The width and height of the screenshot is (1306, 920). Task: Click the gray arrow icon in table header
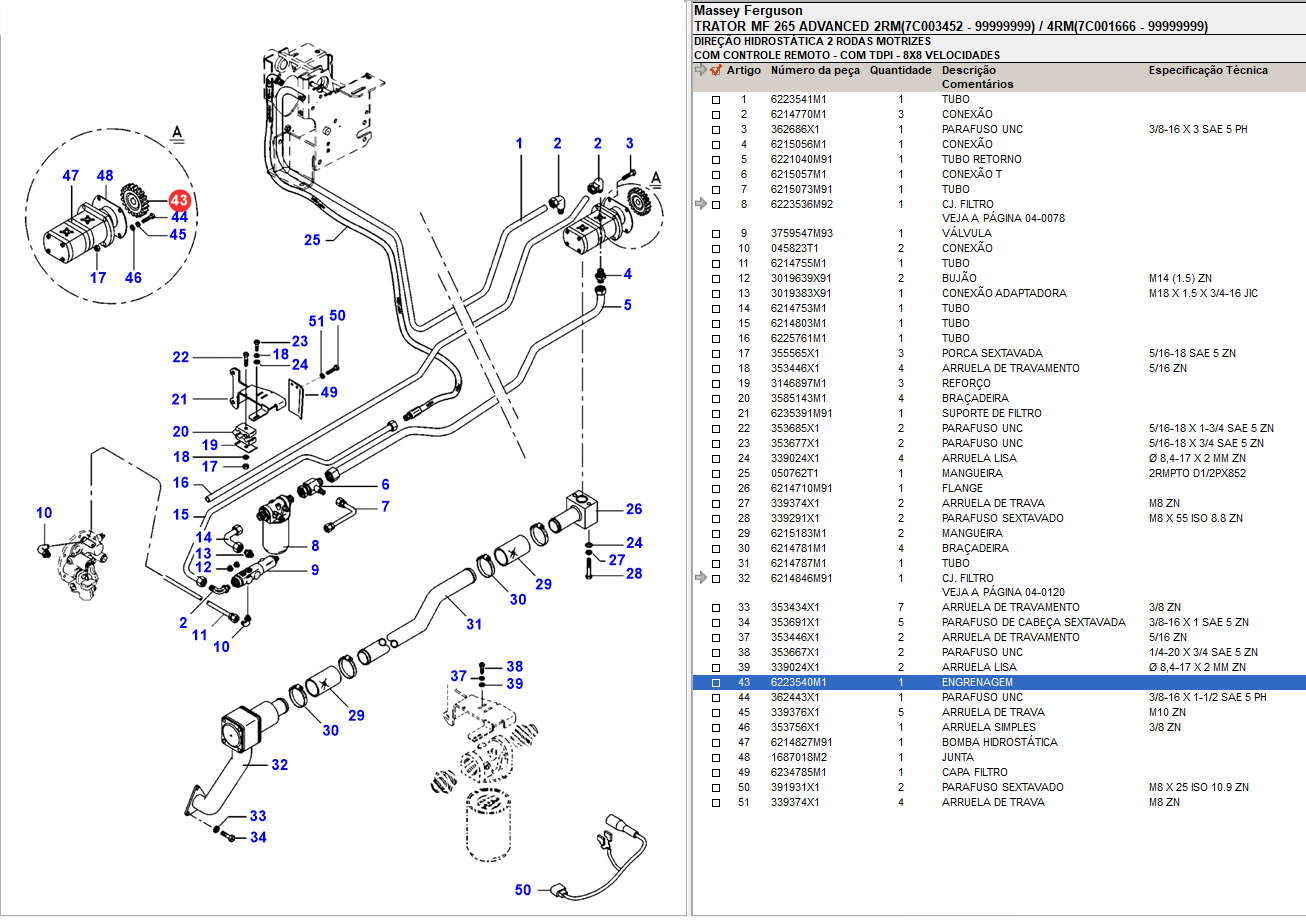700,70
